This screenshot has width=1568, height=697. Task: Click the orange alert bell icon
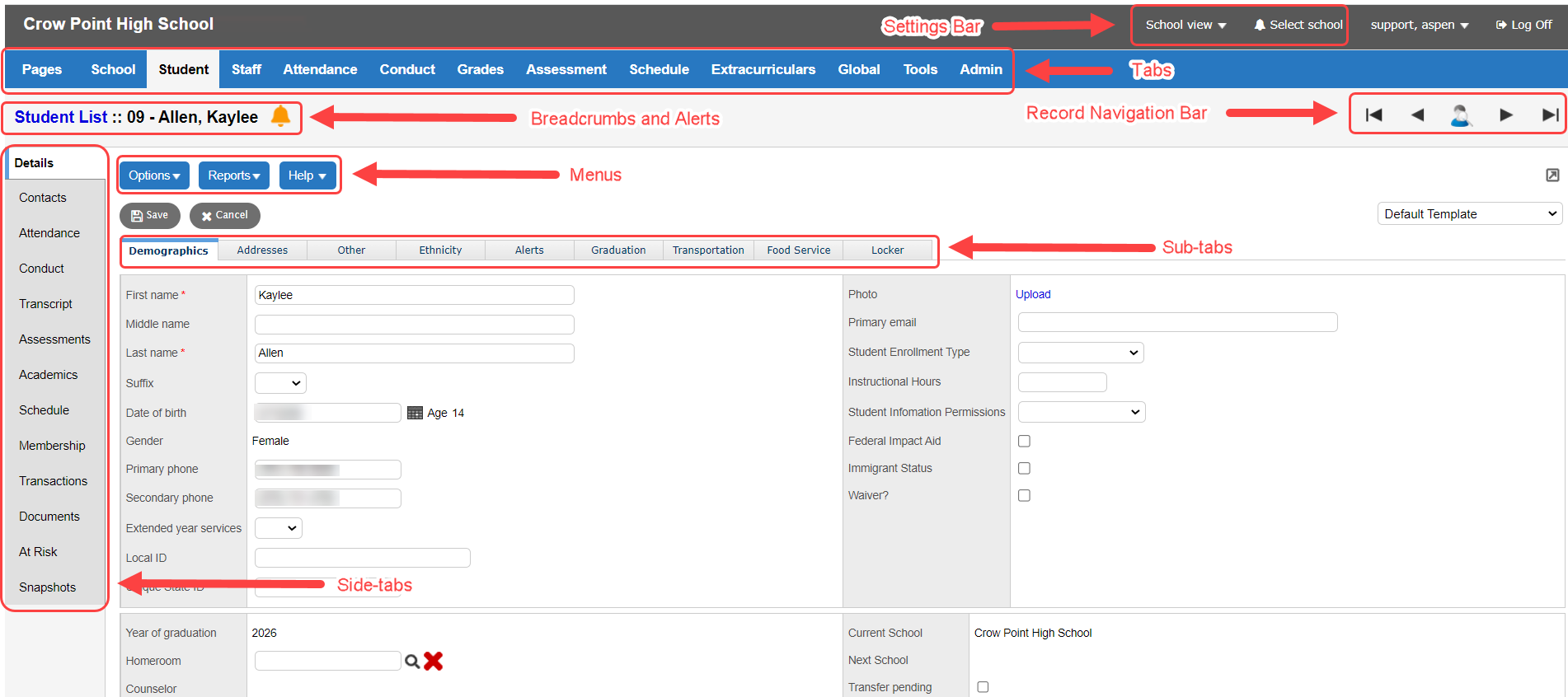pyautogui.click(x=280, y=116)
